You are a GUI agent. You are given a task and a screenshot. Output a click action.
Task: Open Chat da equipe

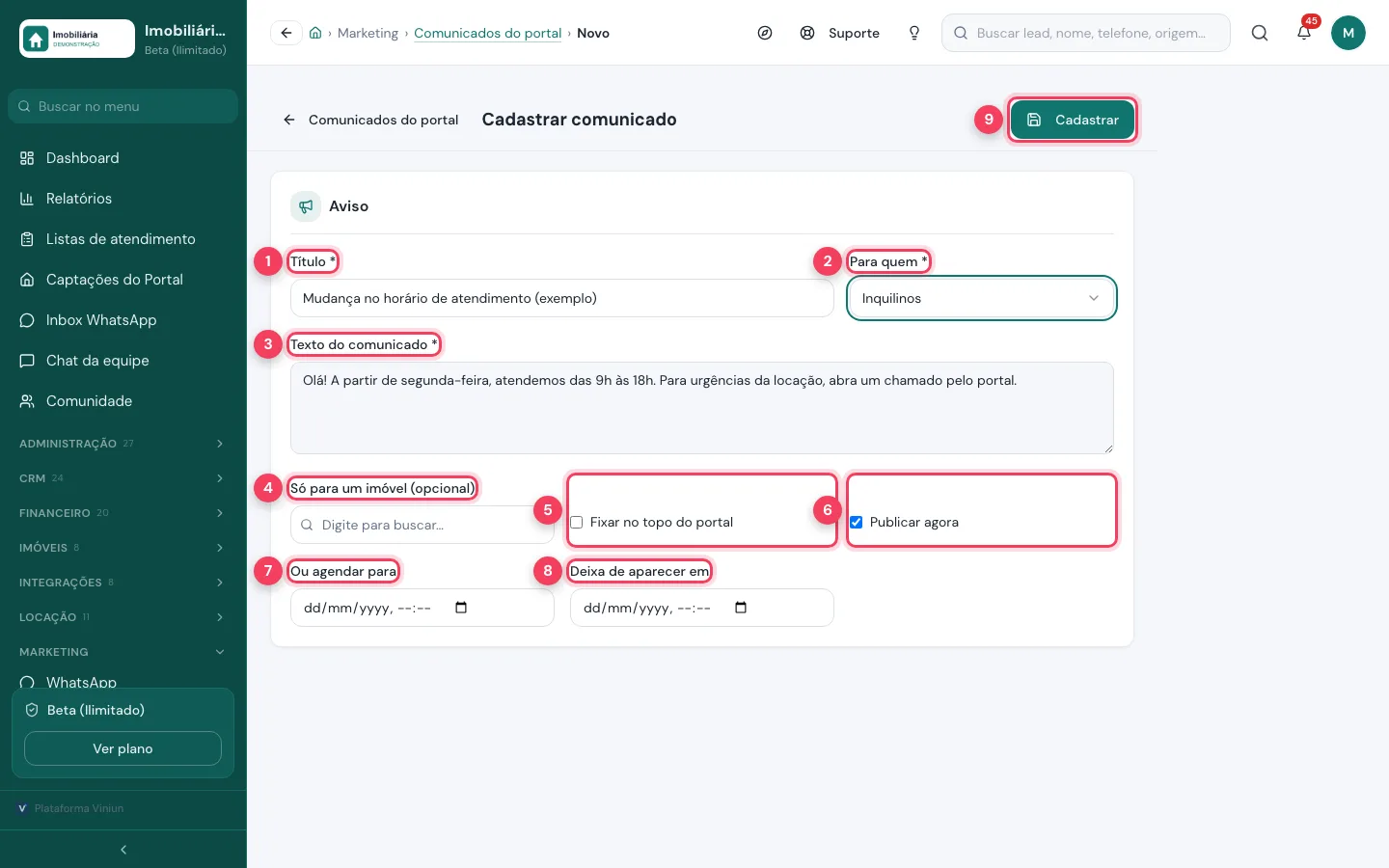pos(123,361)
